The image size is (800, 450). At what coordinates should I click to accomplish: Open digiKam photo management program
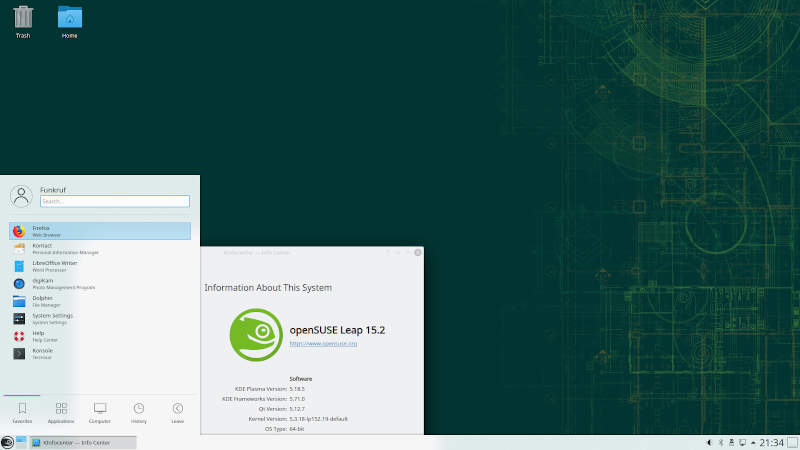click(x=100, y=283)
